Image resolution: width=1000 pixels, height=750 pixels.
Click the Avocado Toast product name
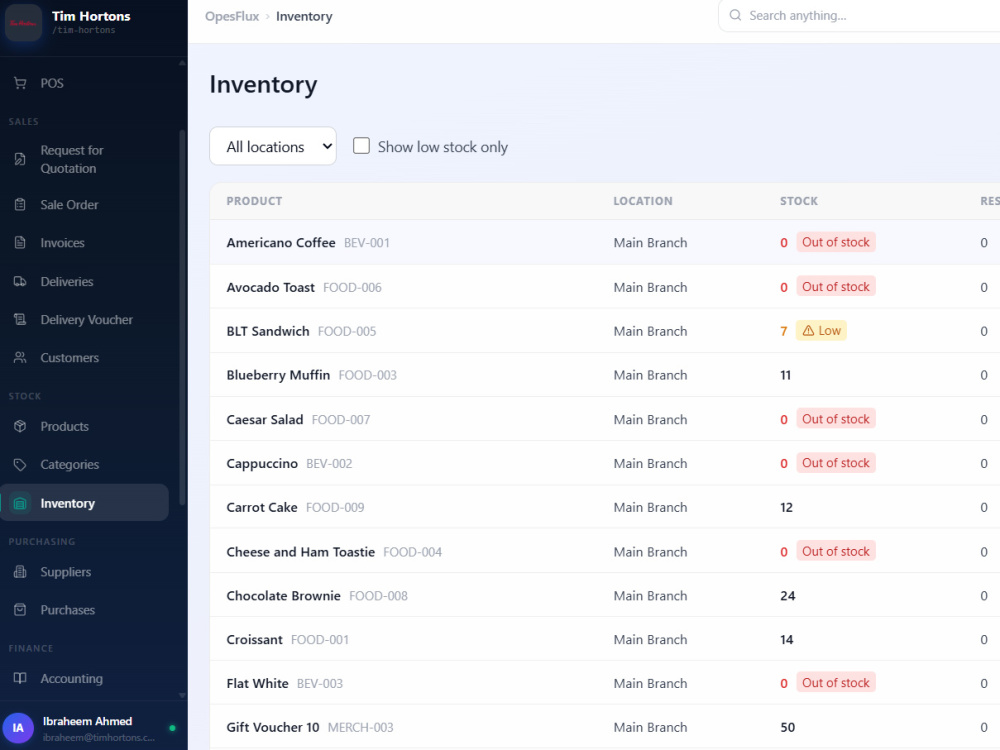pos(270,287)
